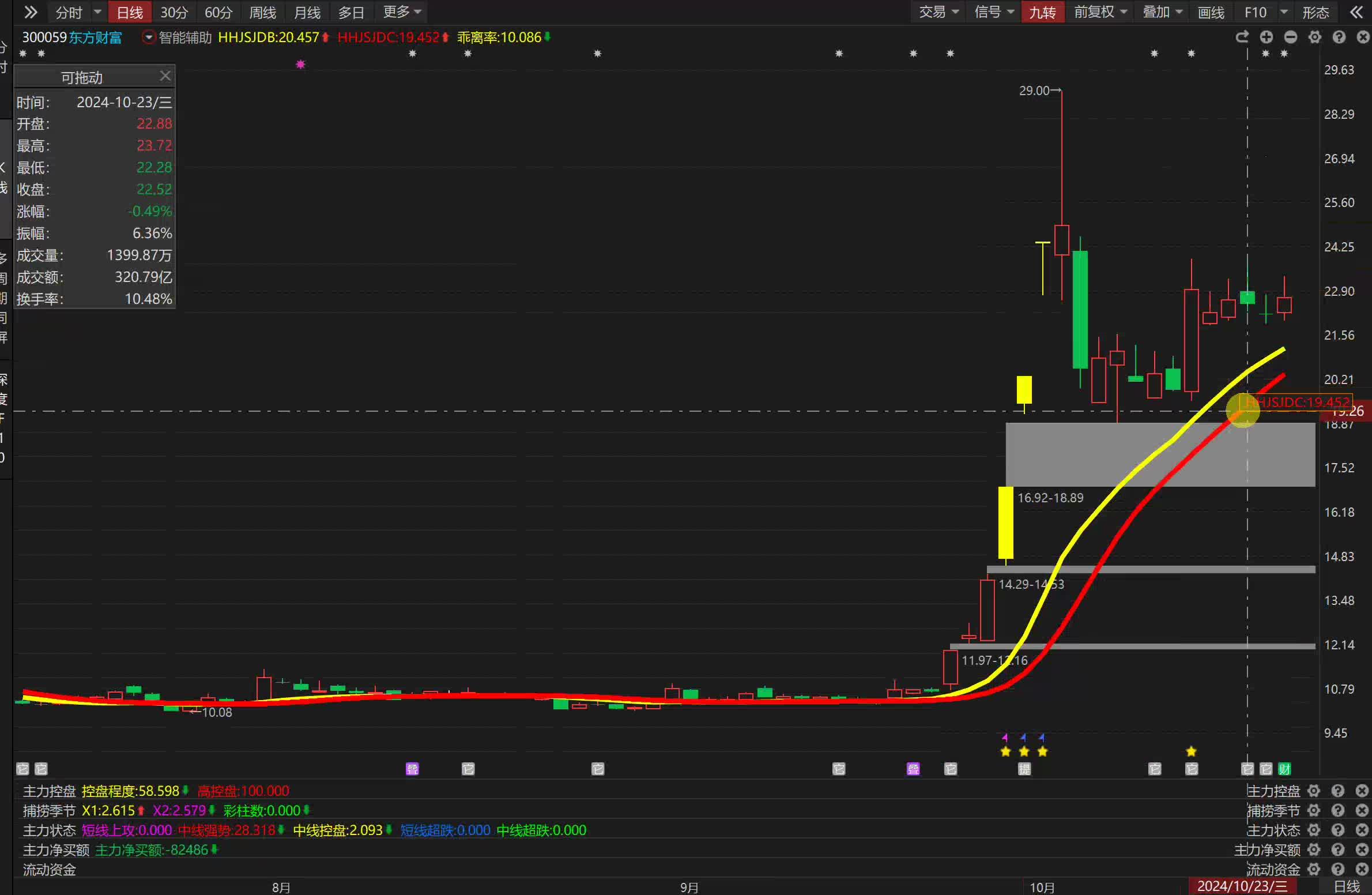Screen dimensions: 1372x895
Task: Open the 交易 dropdown menu
Action: point(938,12)
